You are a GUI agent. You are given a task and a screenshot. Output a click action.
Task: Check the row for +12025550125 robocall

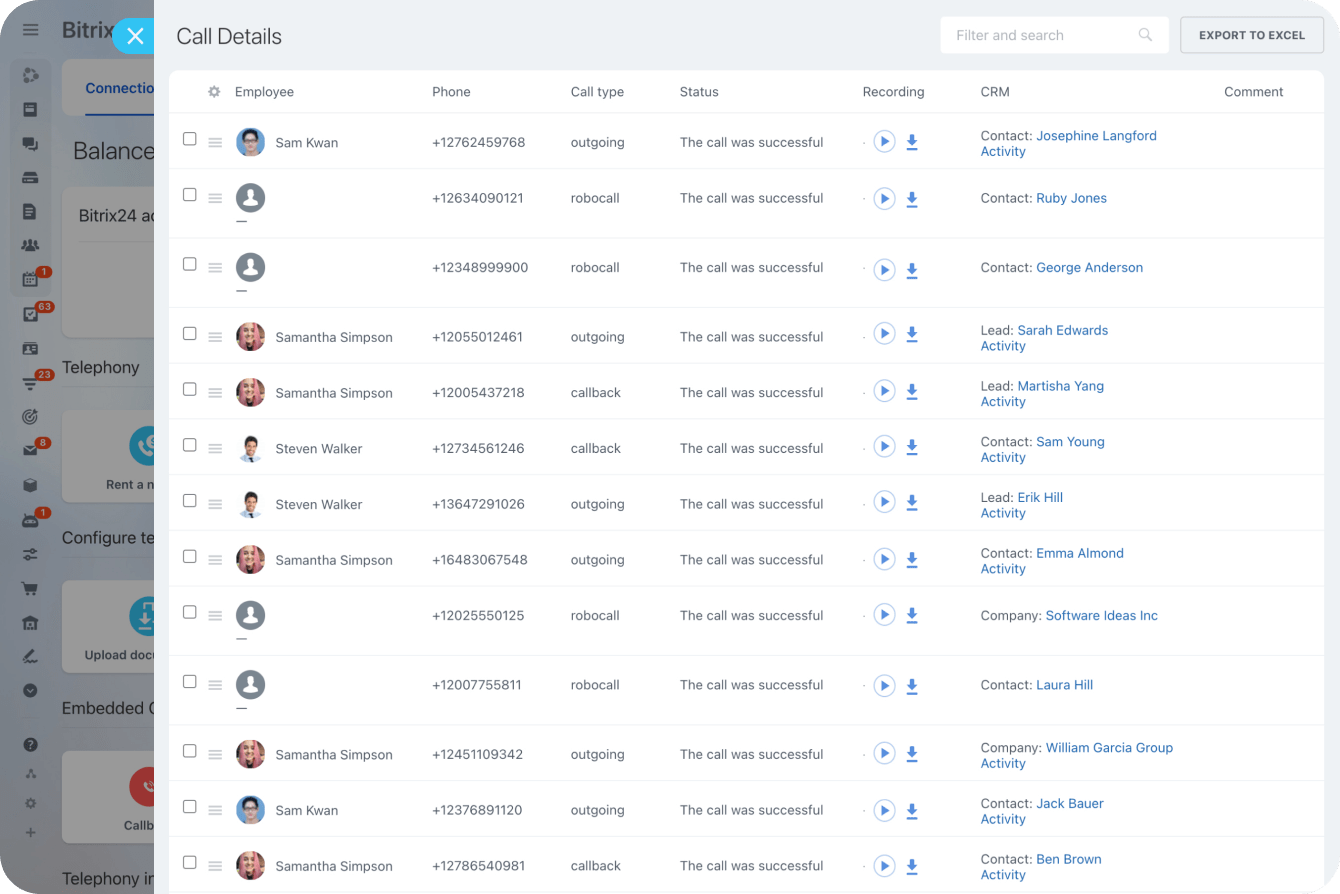click(190, 612)
